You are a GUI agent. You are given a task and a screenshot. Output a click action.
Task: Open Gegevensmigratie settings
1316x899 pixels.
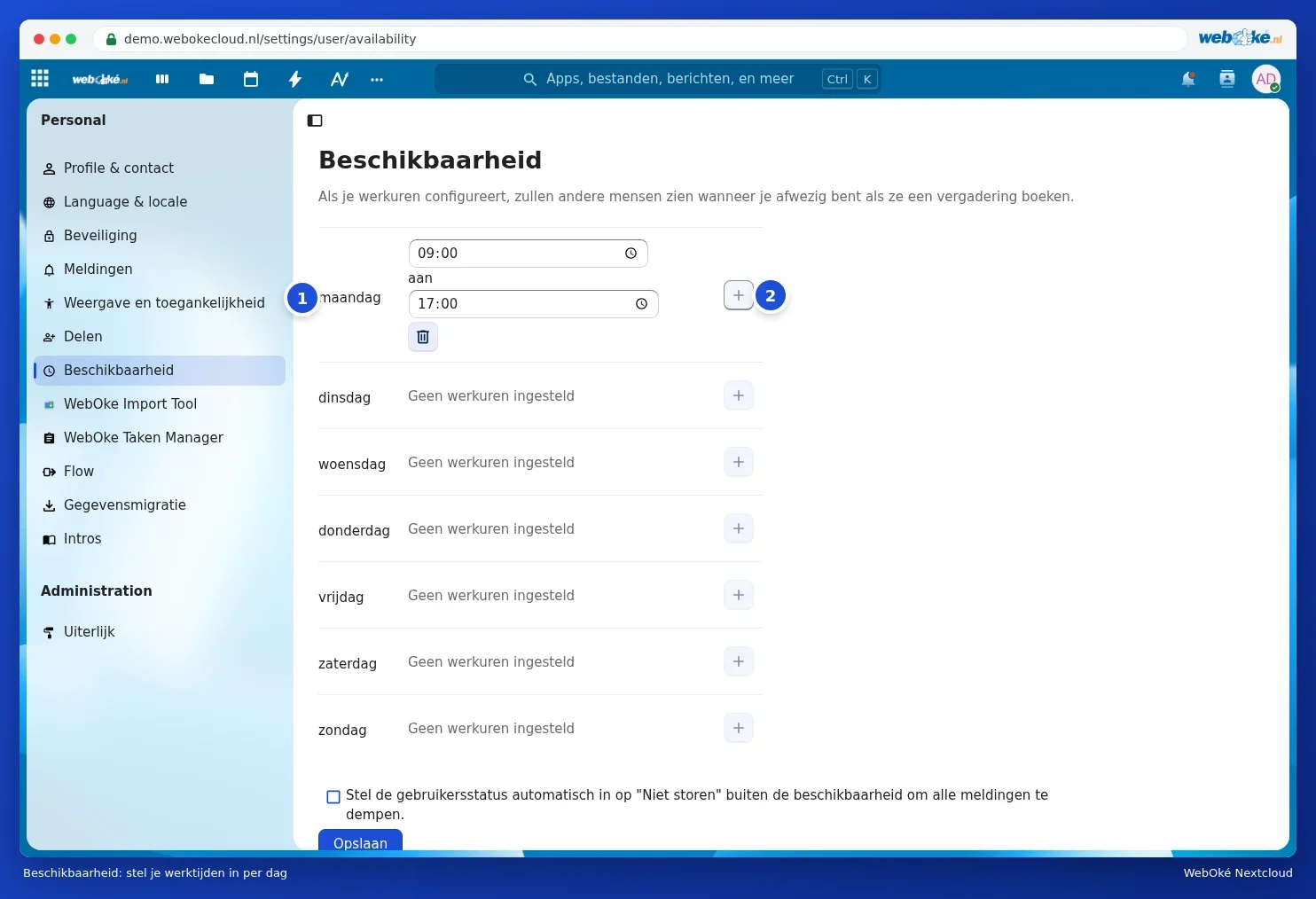160,505
